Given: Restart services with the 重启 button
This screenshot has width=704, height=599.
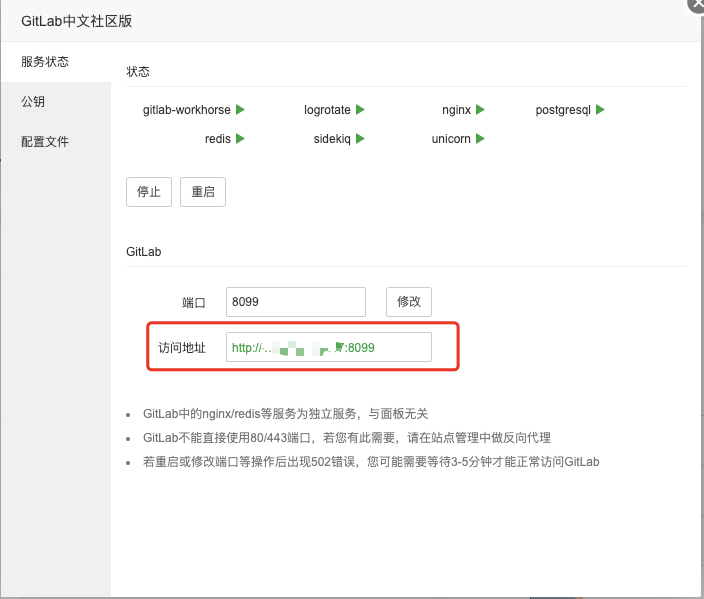Looking at the screenshot, I should click(x=203, y=192).
